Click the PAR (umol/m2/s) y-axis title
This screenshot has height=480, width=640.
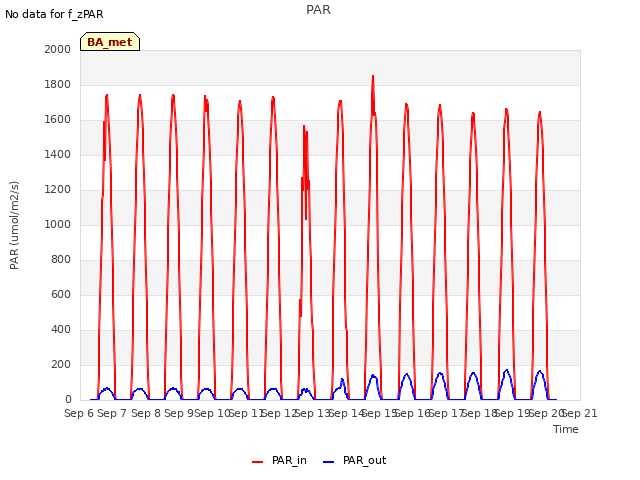(14, 225)
